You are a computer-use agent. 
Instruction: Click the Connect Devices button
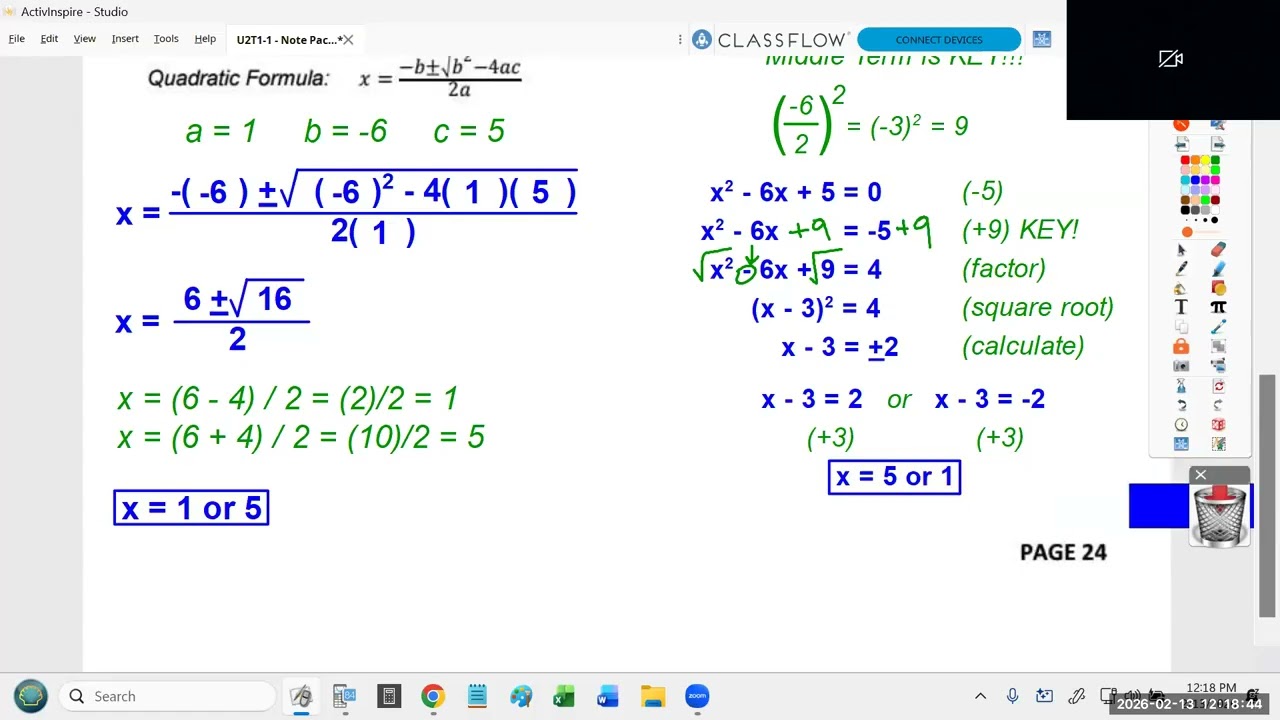point(939,39)
